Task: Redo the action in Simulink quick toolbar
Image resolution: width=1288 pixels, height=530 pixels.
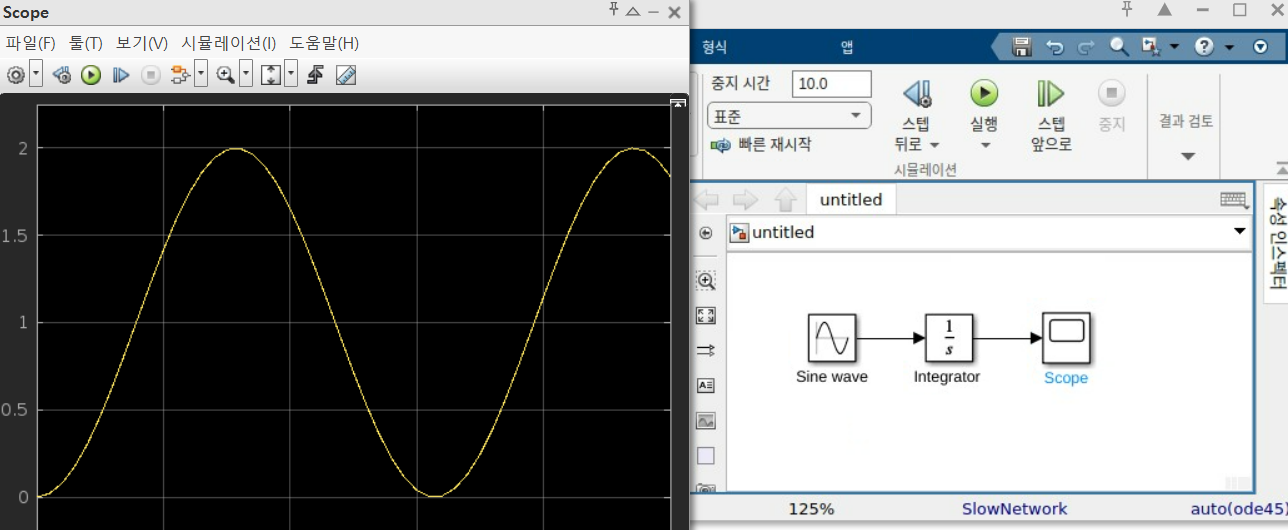Action: pyautogui.click(x=1086, y=47)
